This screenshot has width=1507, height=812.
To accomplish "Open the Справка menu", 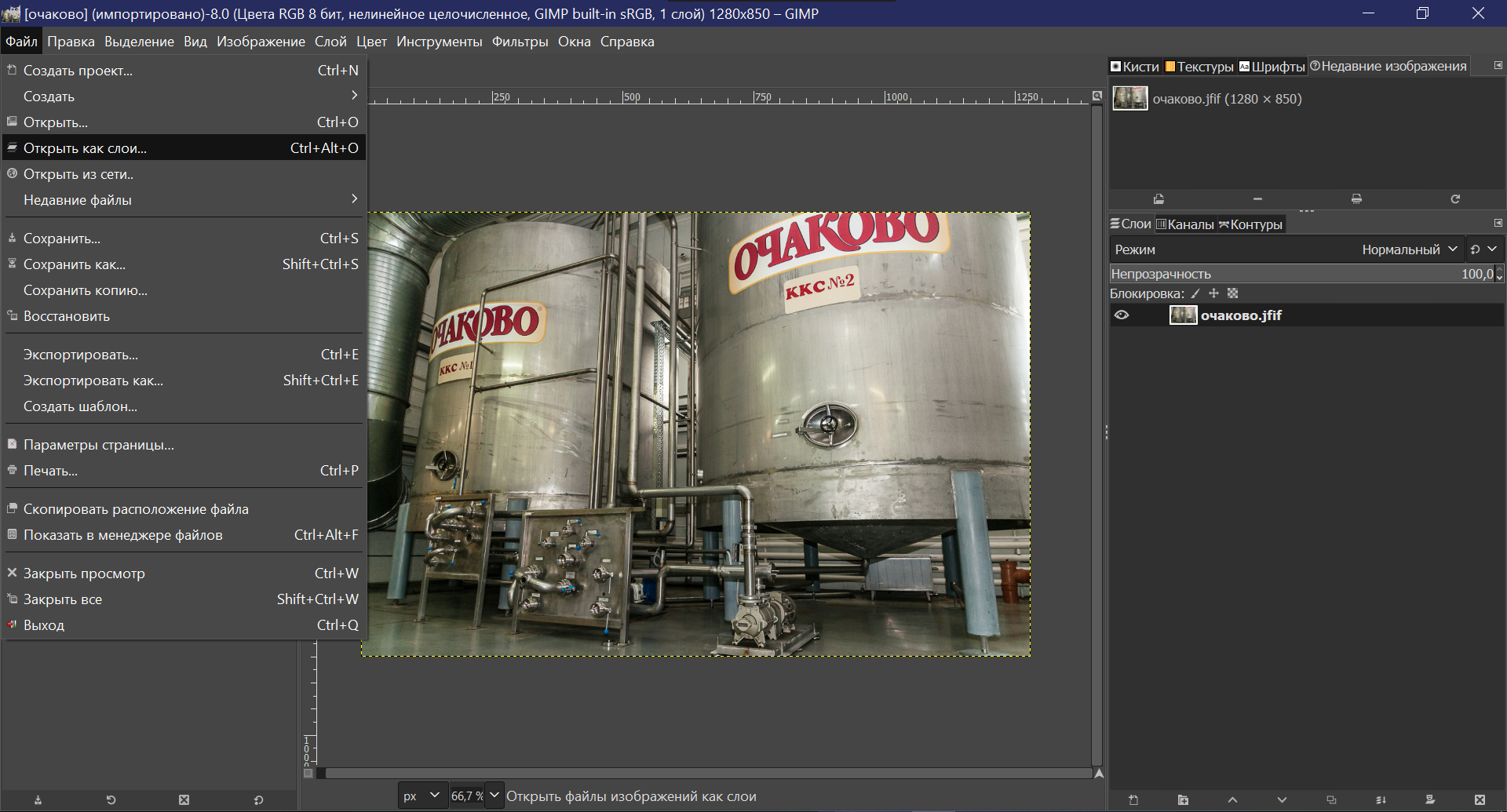I will click(627, 42).
